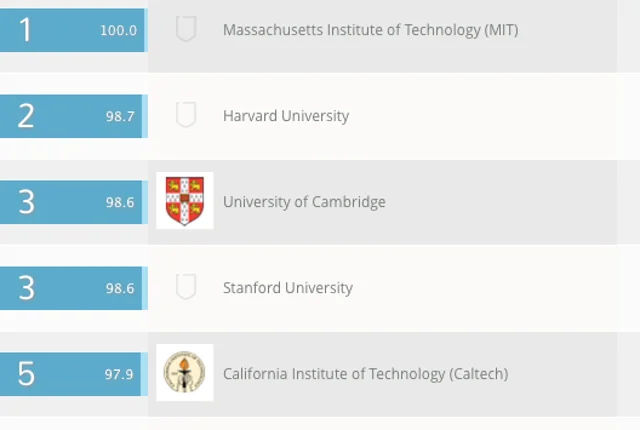This screenshot has height=430, width=640.
Task: Click Harvard University's placeholder shield icon
Action: (186, 115)
